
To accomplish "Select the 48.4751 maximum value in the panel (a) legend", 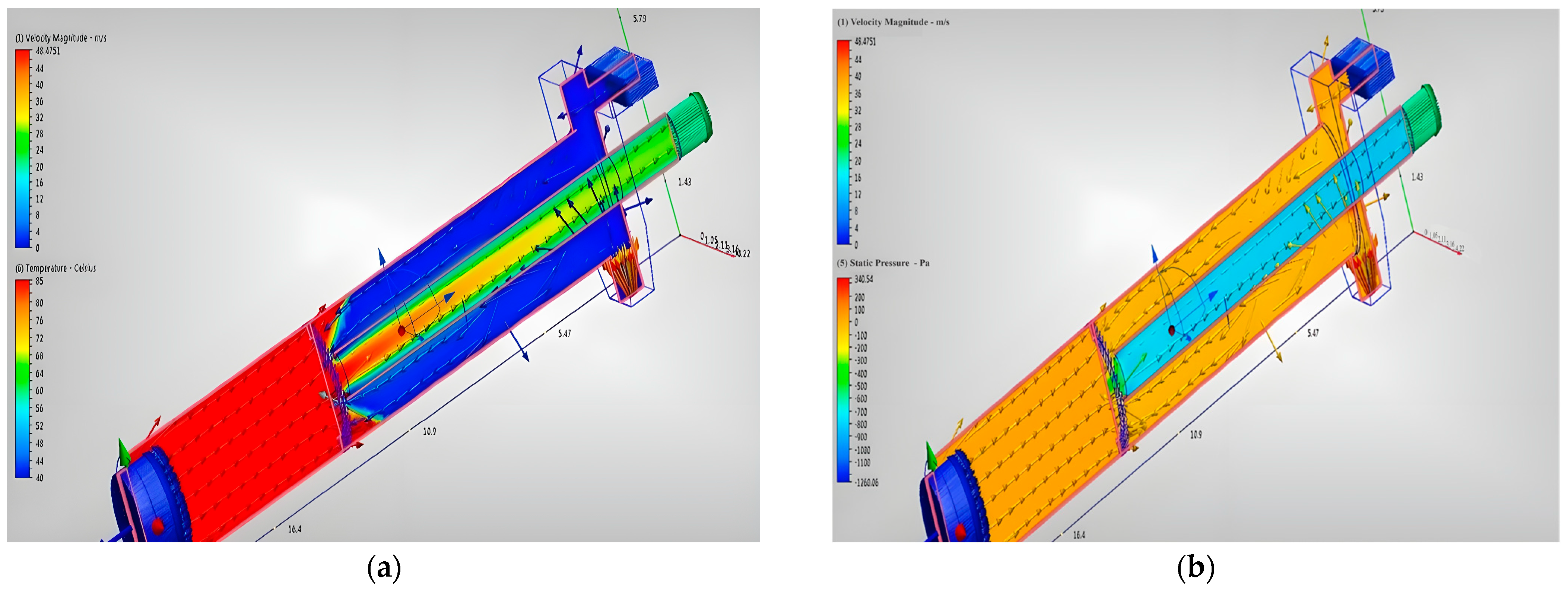I will (x=47, y=51).
